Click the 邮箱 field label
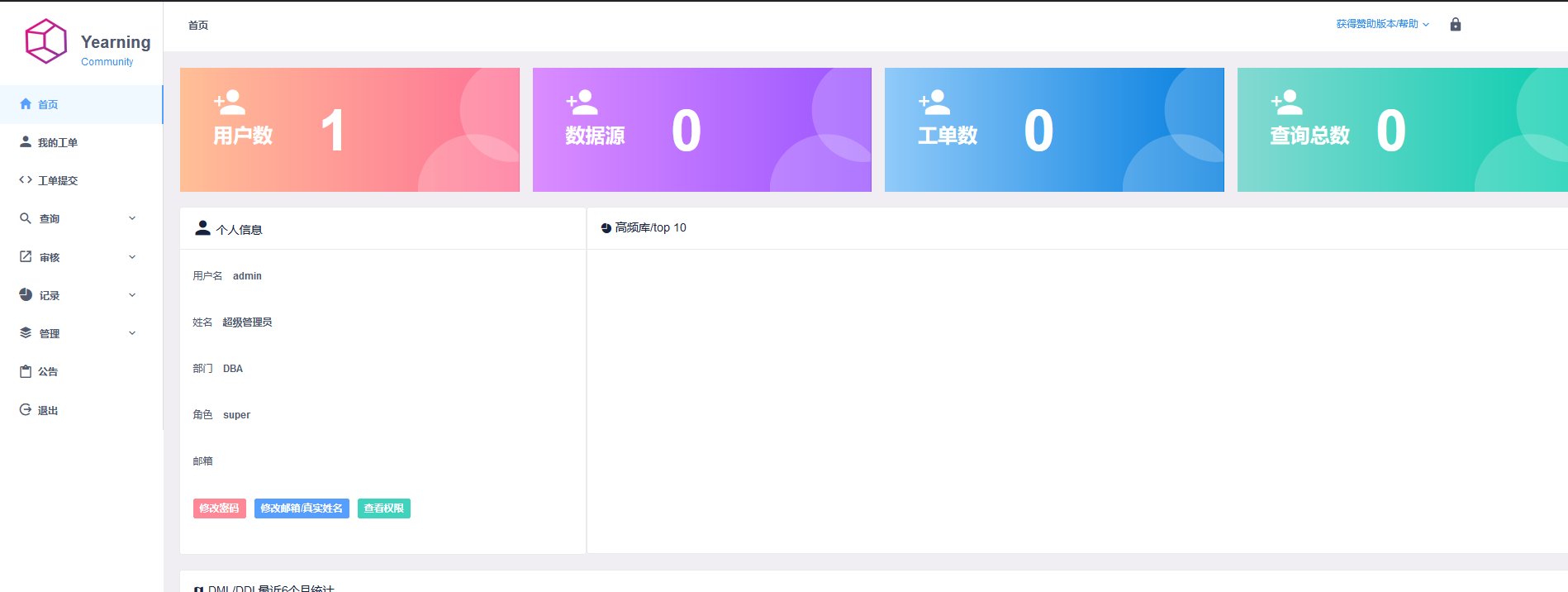Screen dimensions: 1568x592 pyautogui.click(x=202, y=461)
